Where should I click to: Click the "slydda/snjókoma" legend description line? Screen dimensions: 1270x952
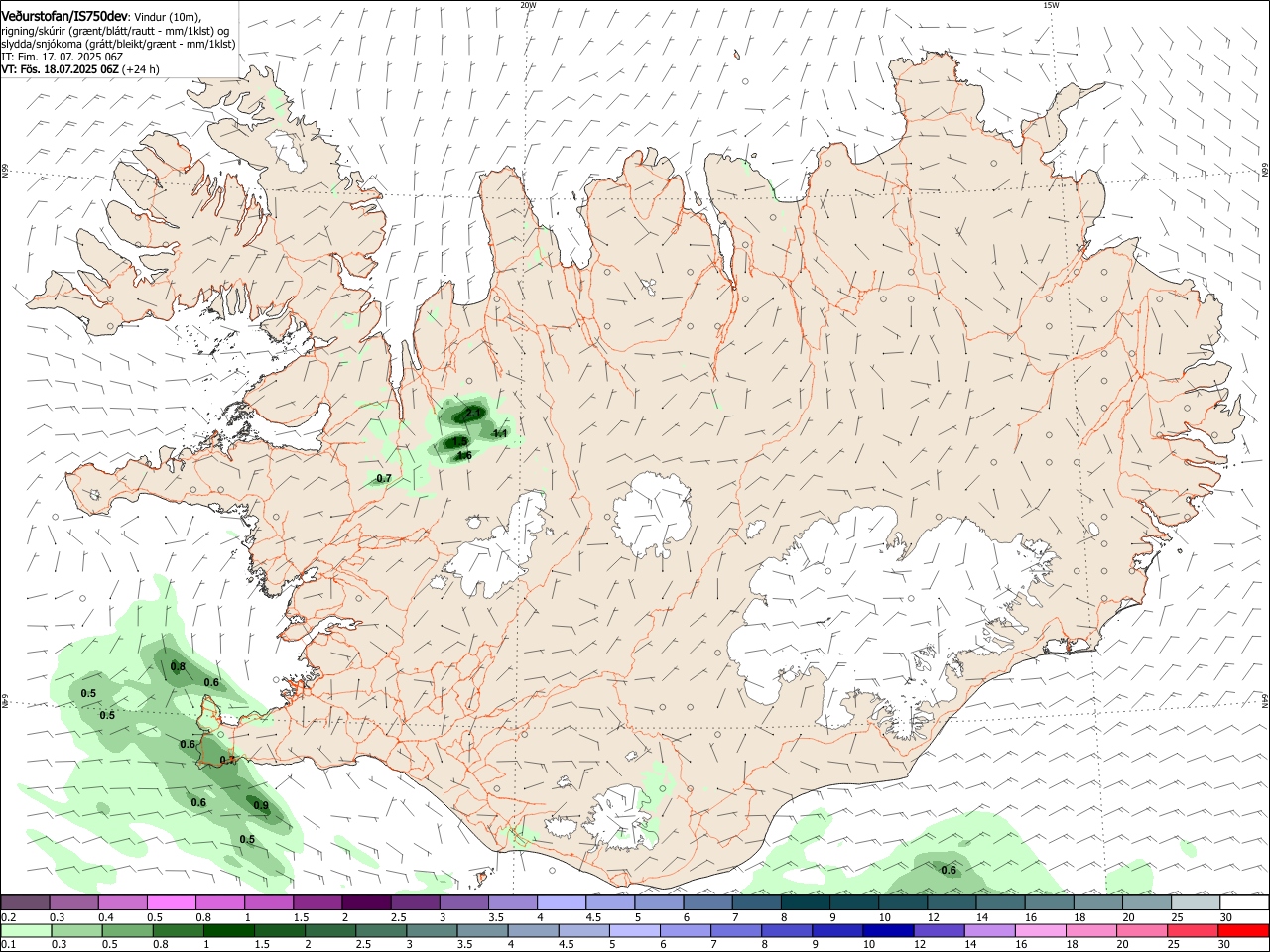118,44
